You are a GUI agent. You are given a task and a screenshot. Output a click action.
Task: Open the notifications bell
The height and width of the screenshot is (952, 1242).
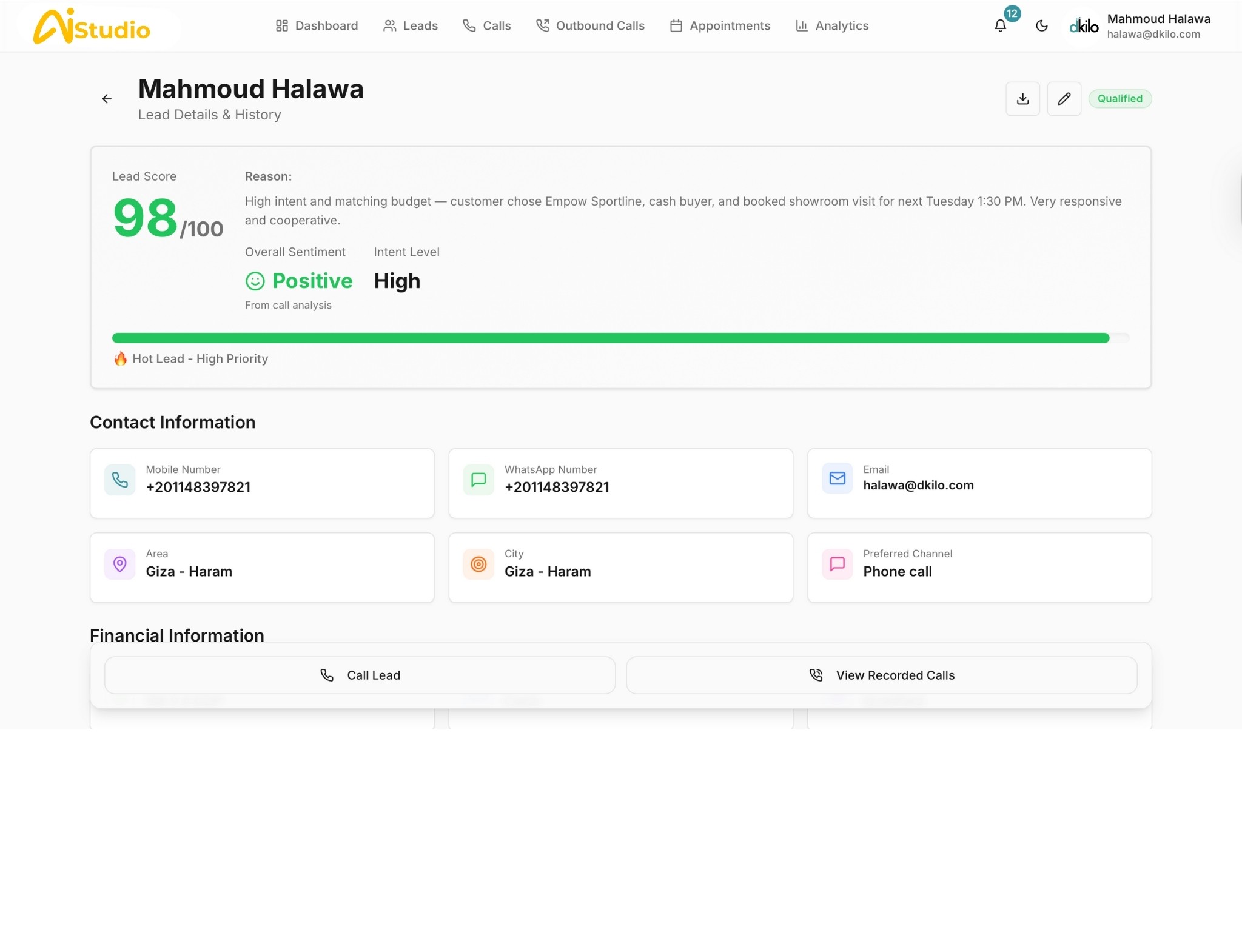(x=1000, y=26)
